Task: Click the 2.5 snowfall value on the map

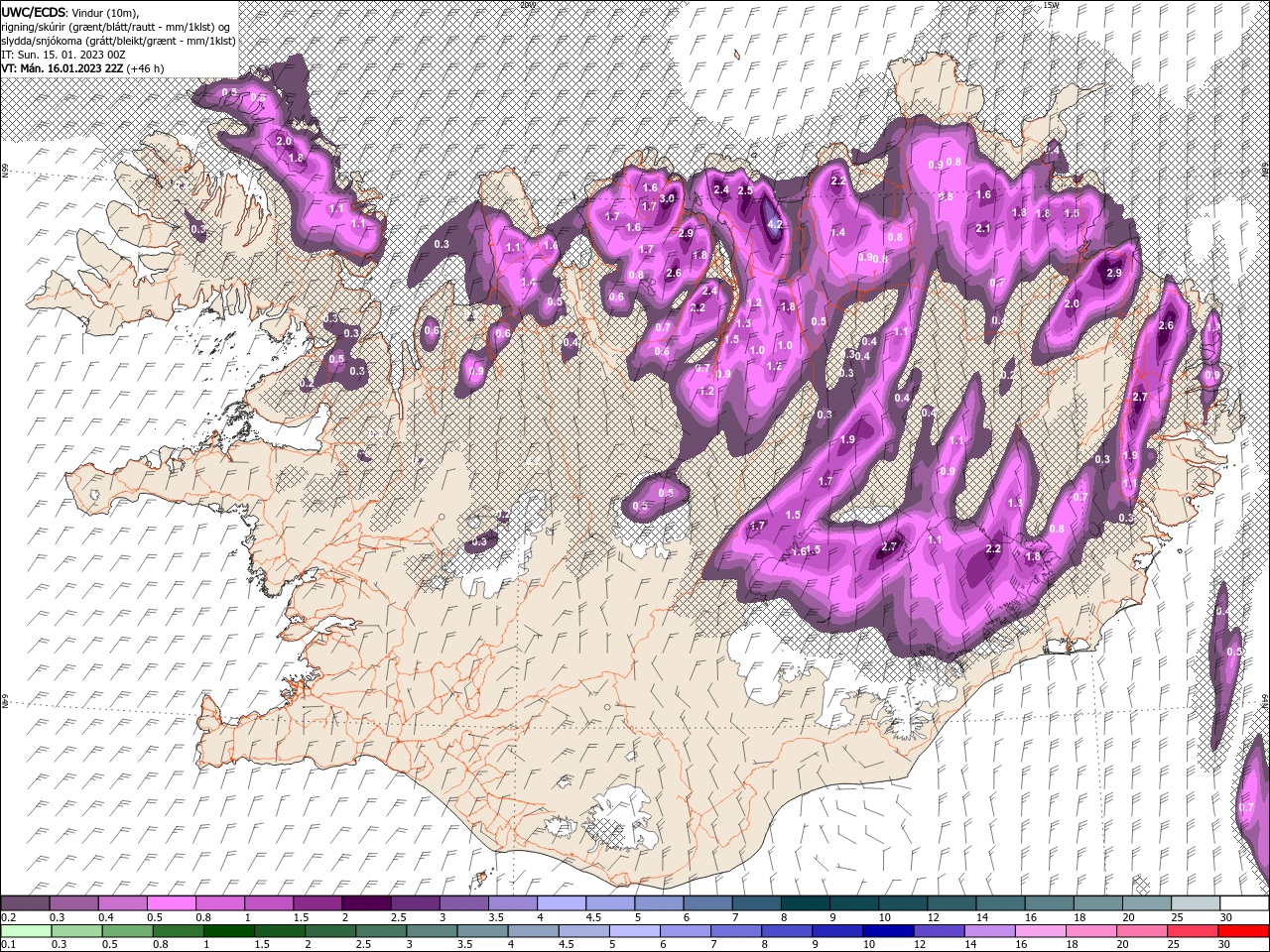Action: click(x=746, y=189)
